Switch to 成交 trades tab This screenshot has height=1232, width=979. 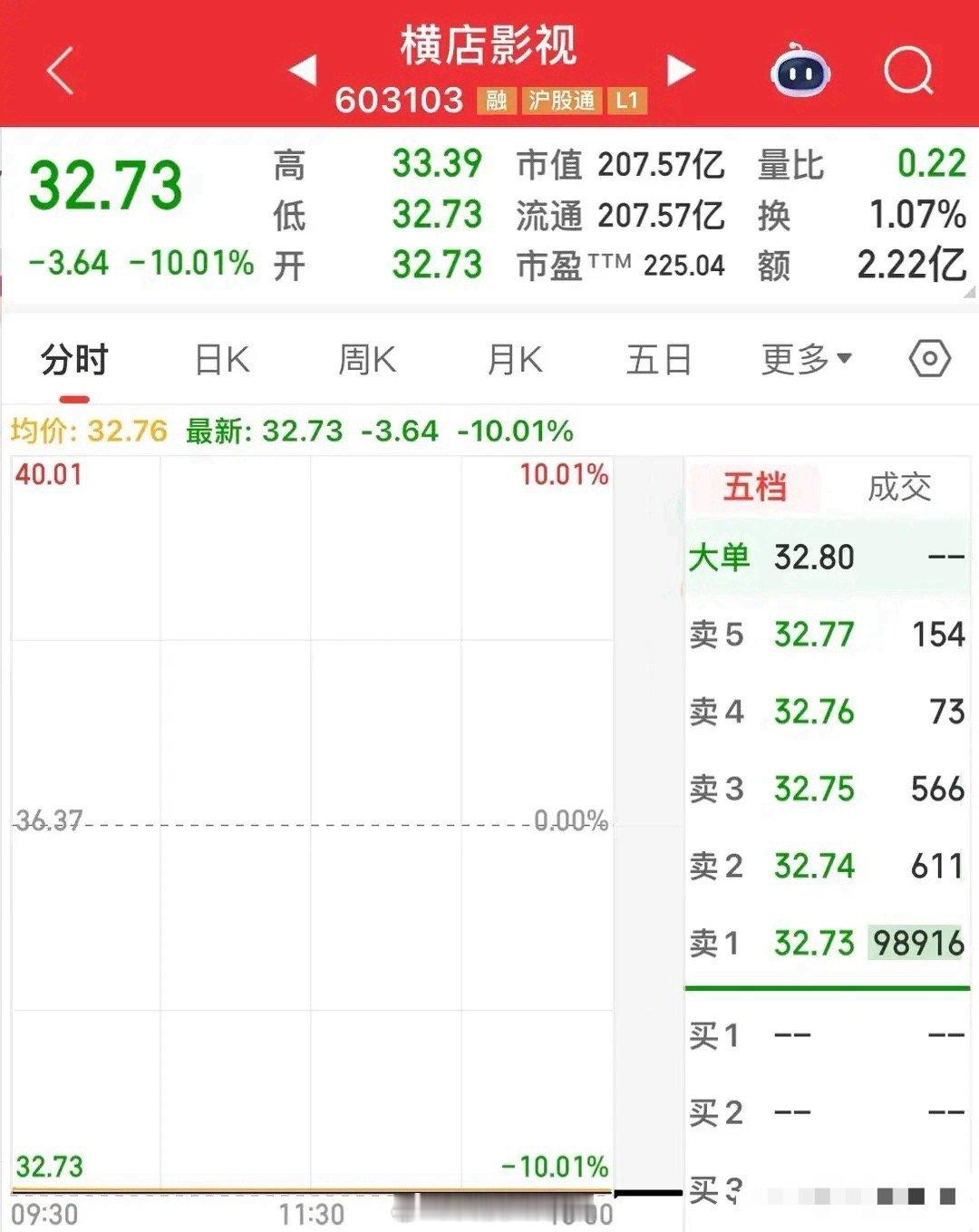[899, 488]
